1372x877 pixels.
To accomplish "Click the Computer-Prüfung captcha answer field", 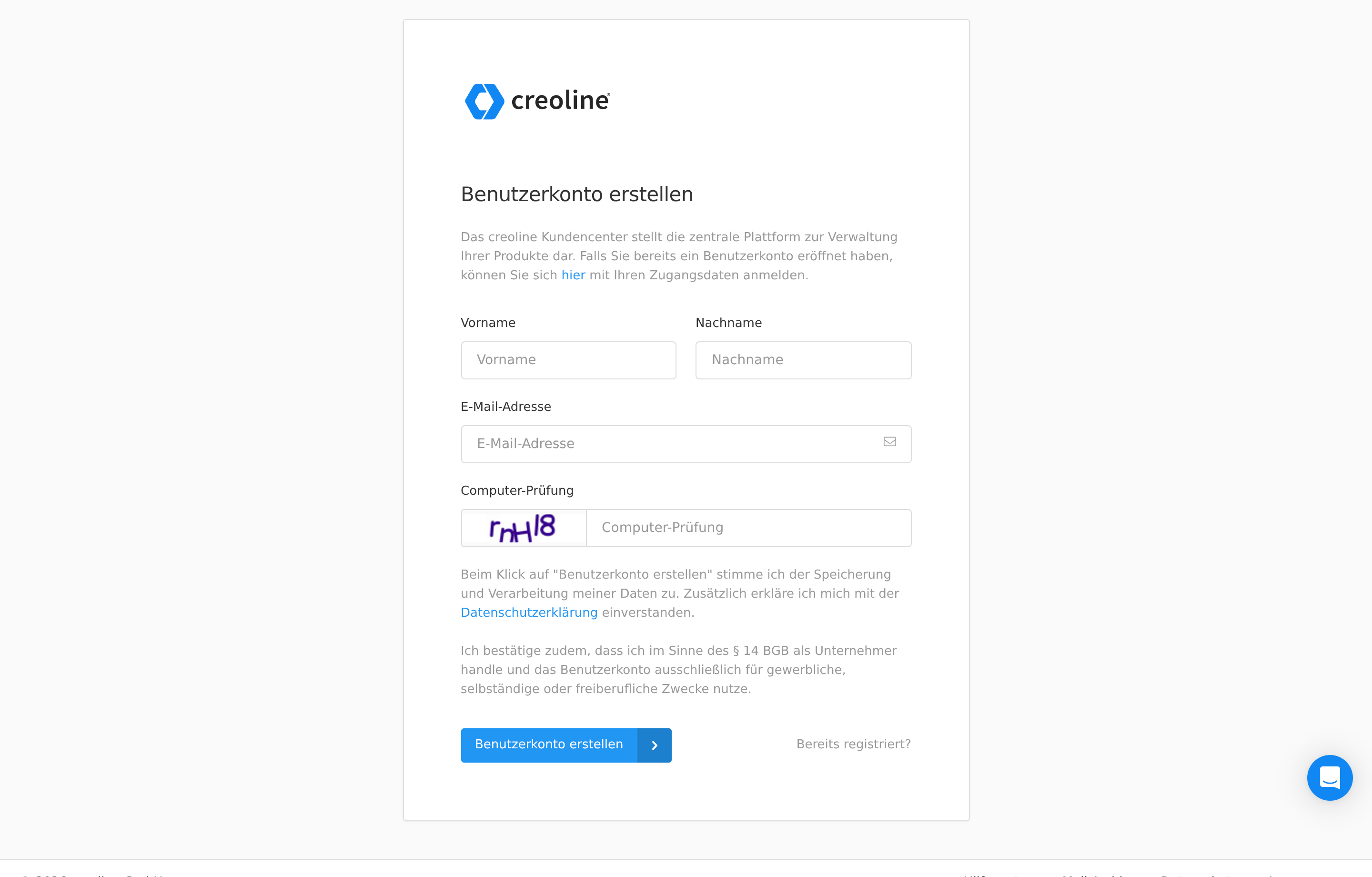I will (747, 528).
